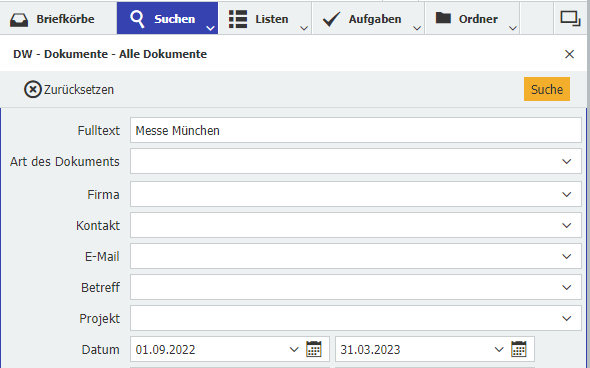The image size is (590, 368).
Task: Expand the start date 01.09.2022 dropdown
Action: (294, 349)
